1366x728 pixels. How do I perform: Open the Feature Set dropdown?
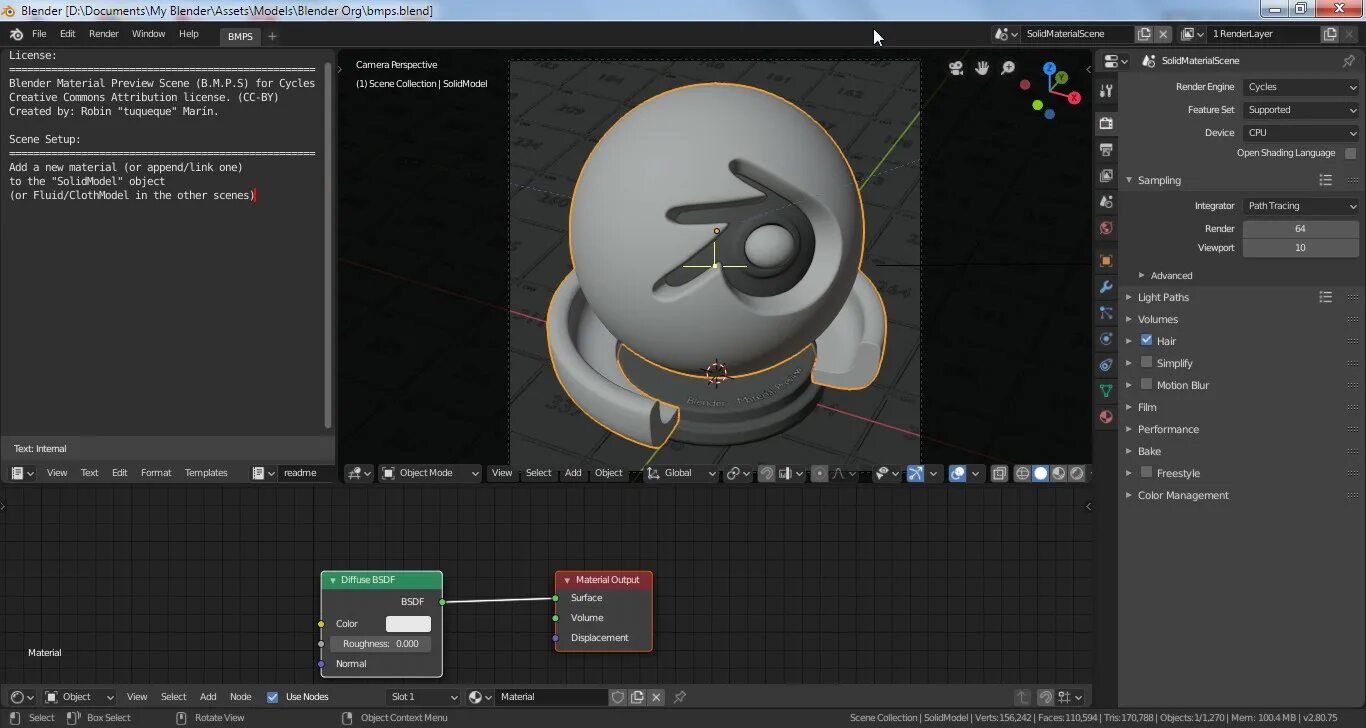1301,110
